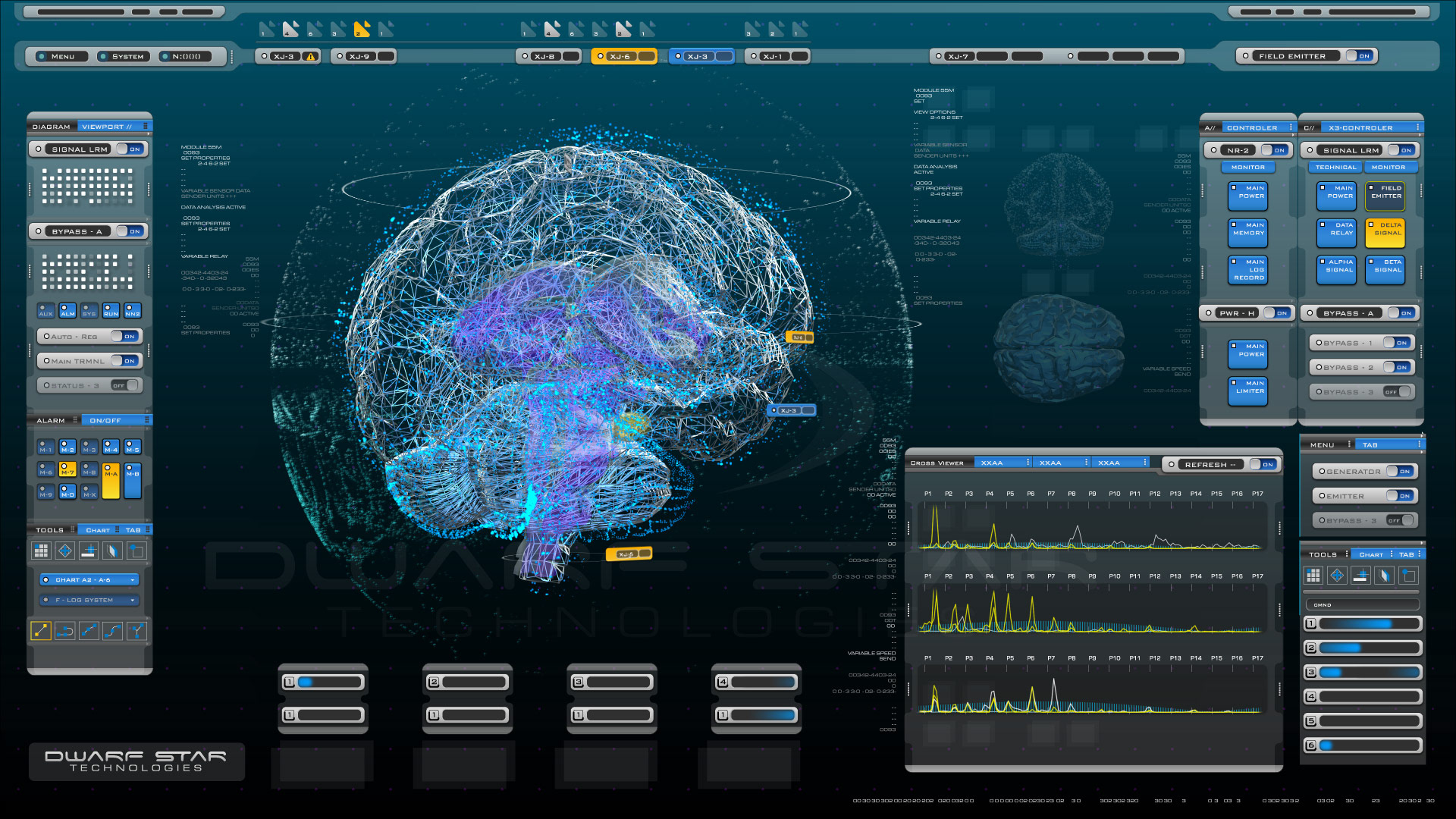
Task: Turn off the Auto-Reg toggle
Action: click(124, 336)
